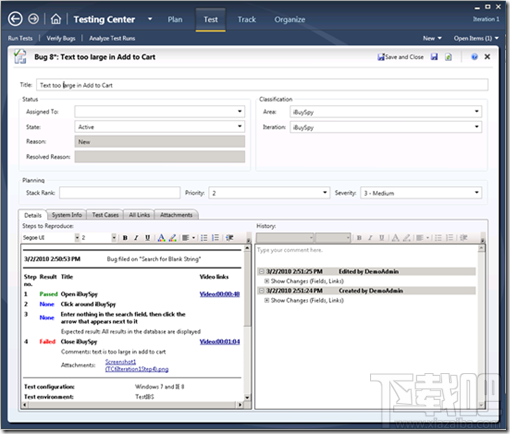Viewport: 510px width, 434px height.
Task: Open the State dropdown showing Active
Action: (160, 127)
